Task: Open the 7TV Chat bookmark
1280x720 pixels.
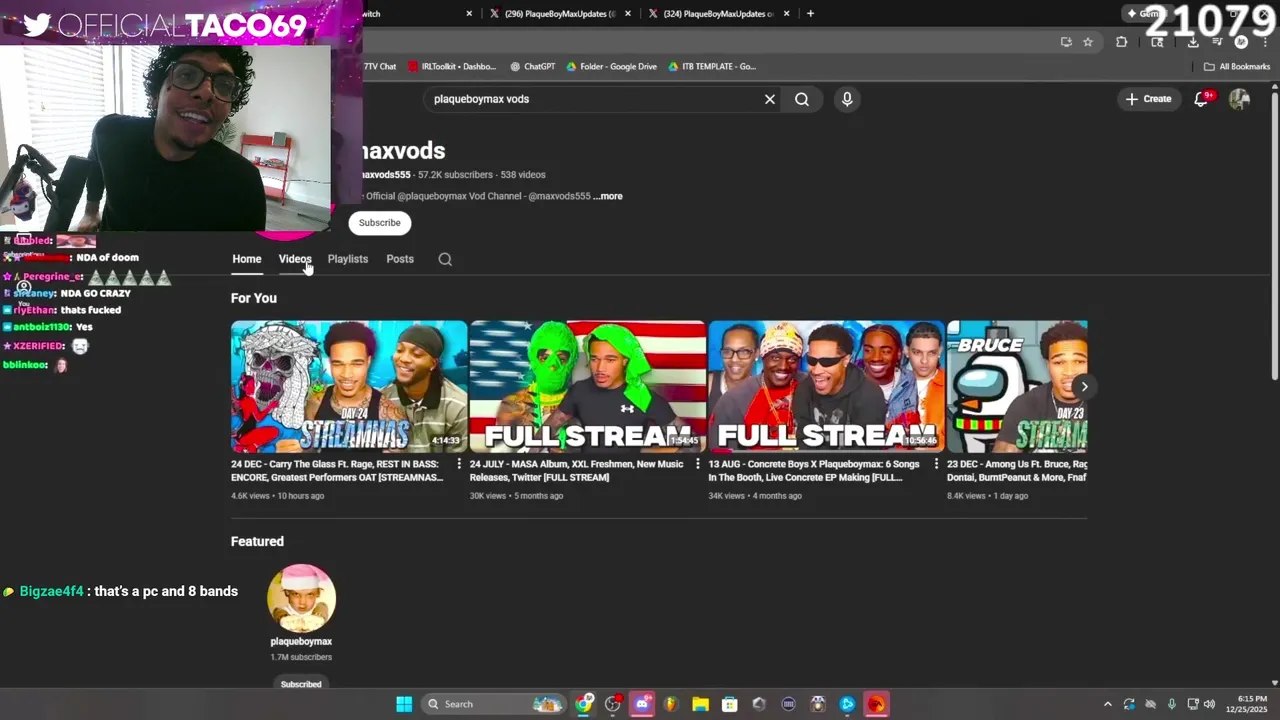Action: click(379, 67)
